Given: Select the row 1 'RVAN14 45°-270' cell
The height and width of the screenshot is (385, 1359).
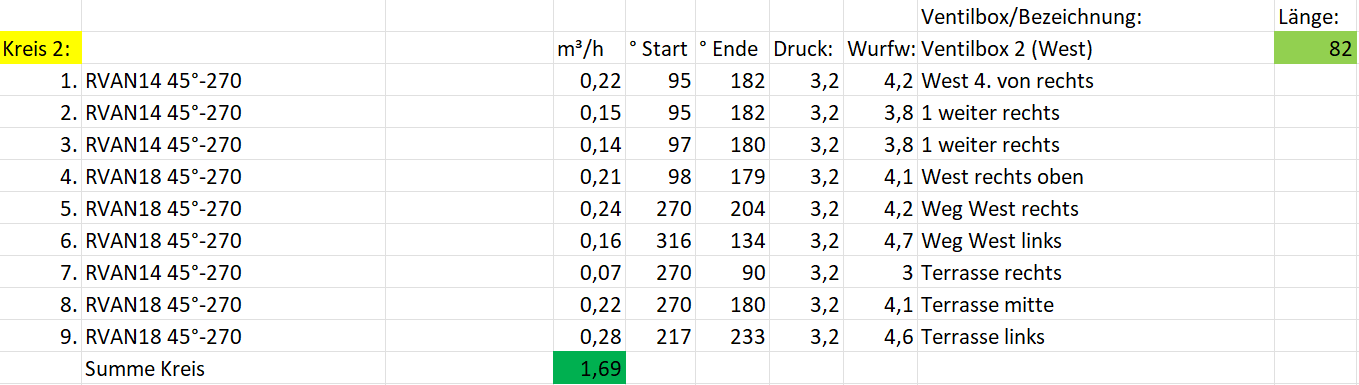Looking at the screenshot, I should point(233,80).
